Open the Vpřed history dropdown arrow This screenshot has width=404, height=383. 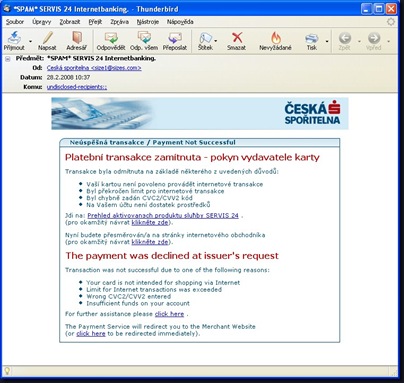389,41
